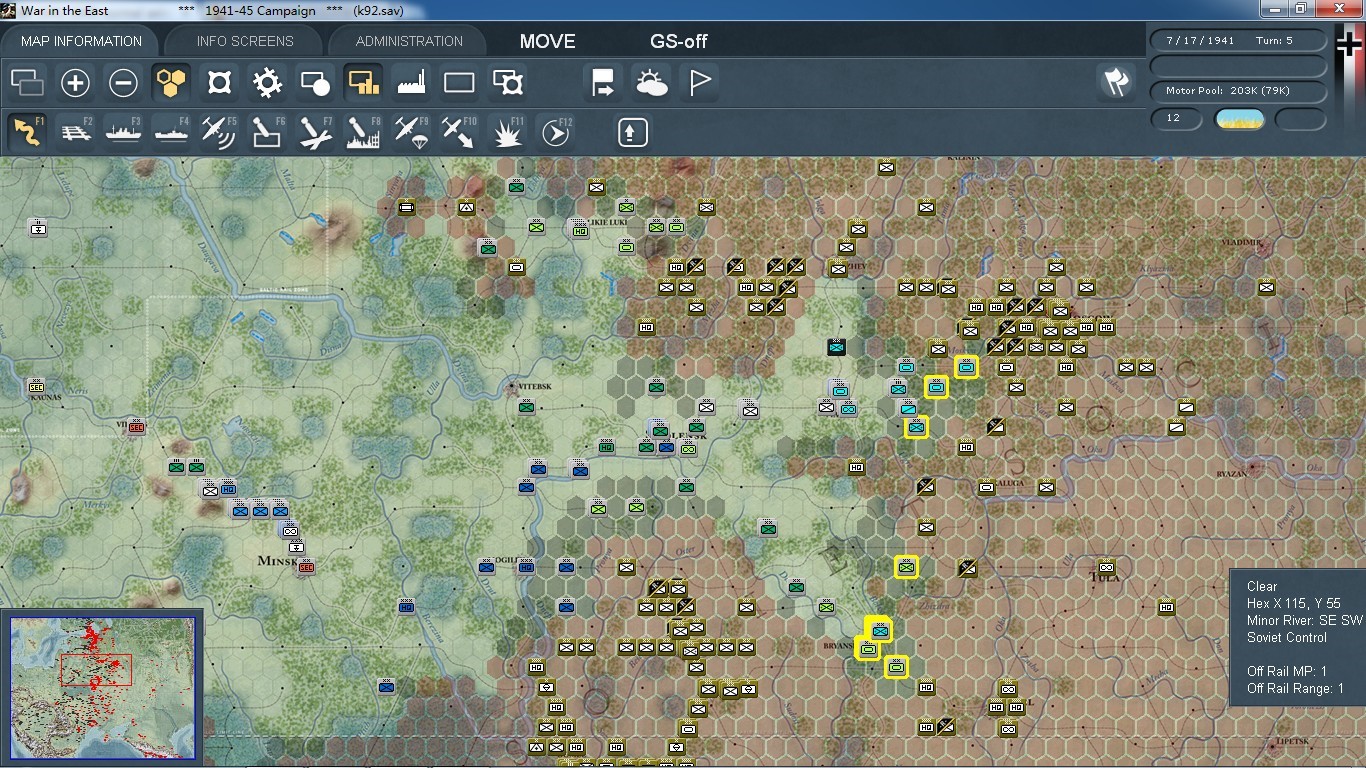
Task: Toggle the yellow hex grid display
Action: tap(171, 82)
